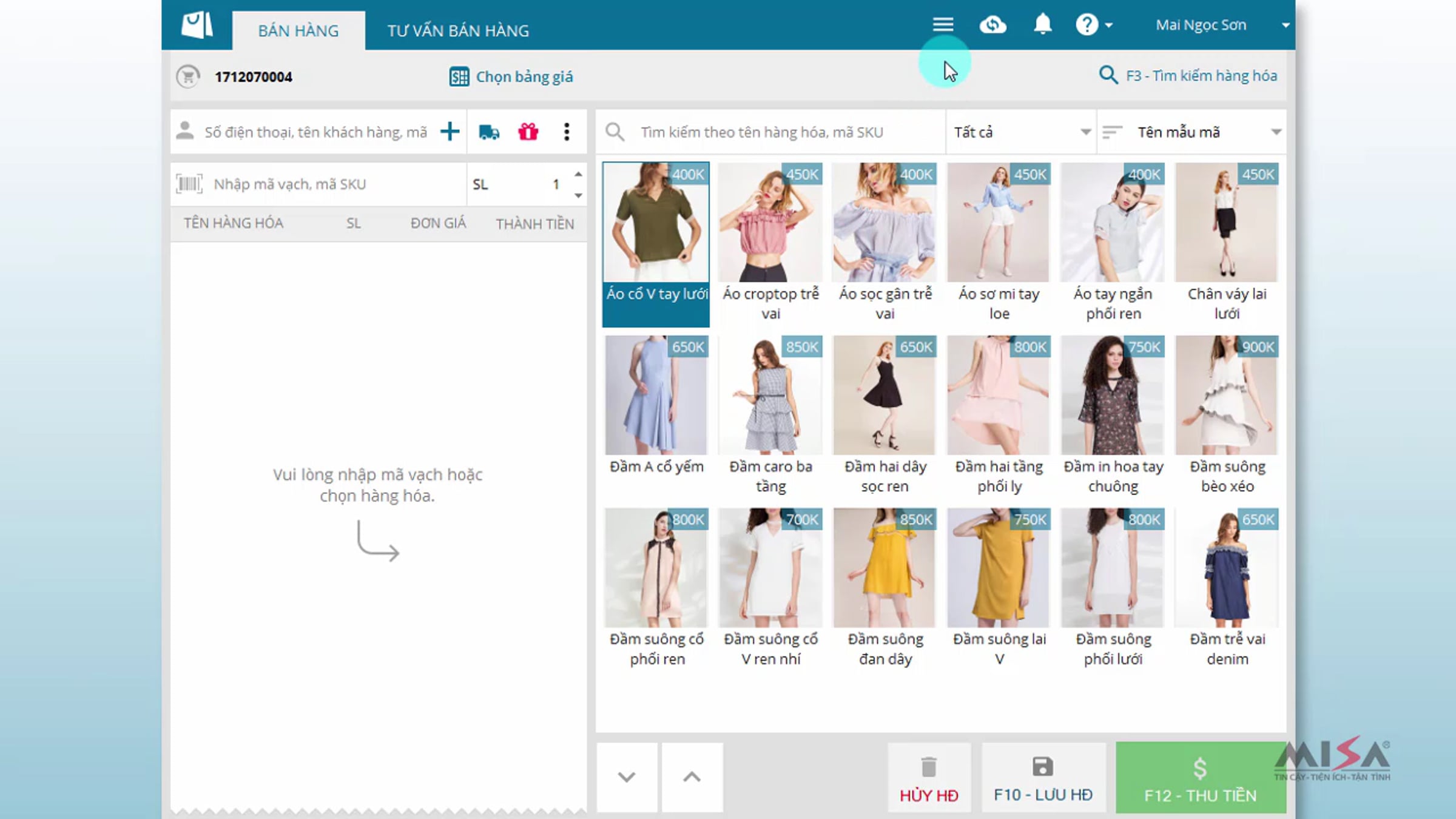Click F12 - THU TIỀN button

pyautogui.click(x=1200, y=777)
